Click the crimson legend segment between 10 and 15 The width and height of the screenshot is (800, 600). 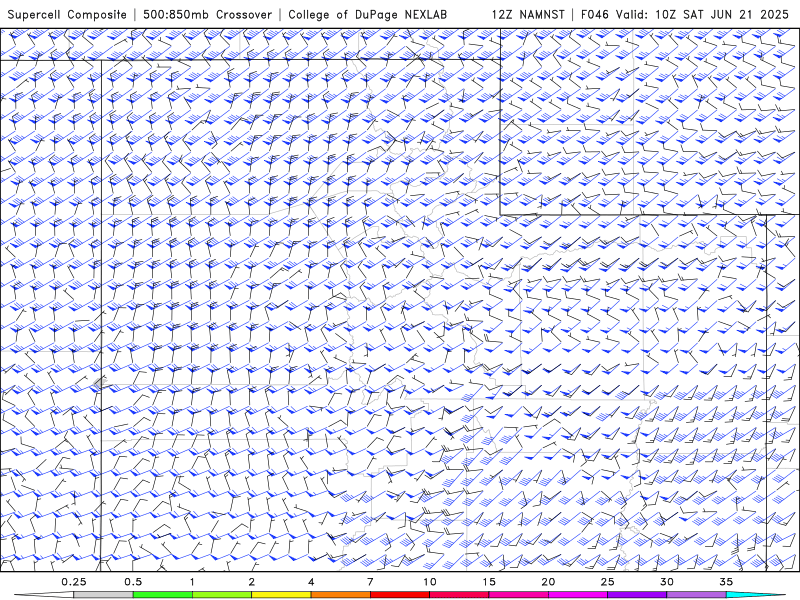[x=459, y=595]
